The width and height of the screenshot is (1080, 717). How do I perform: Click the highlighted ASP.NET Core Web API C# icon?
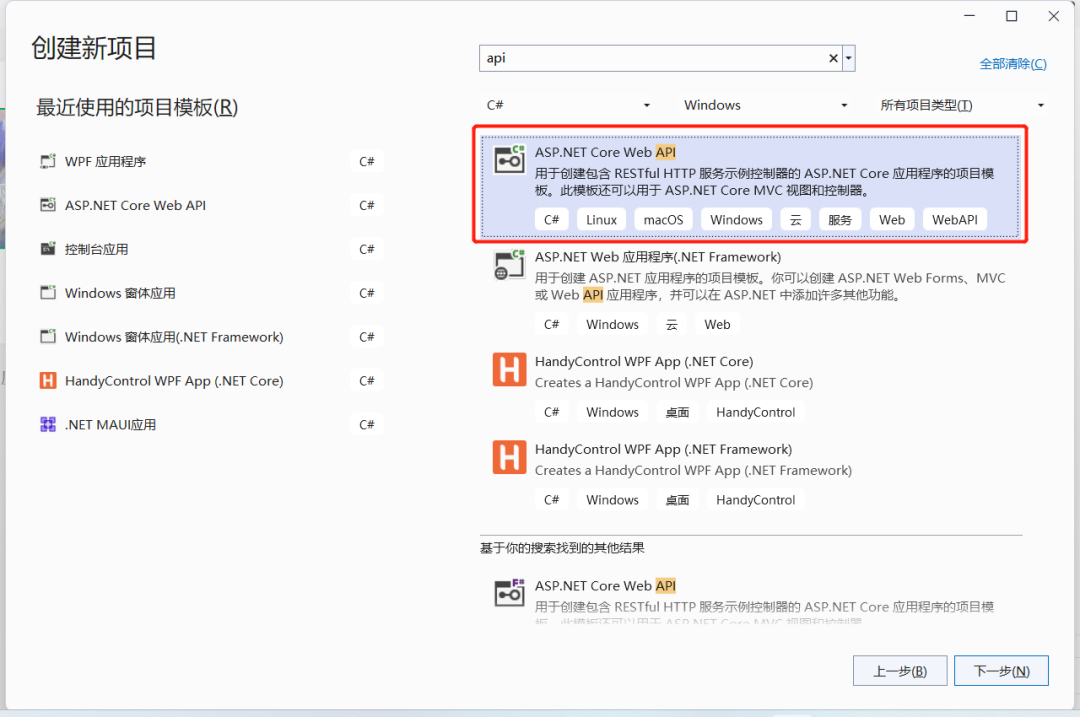coord(510,160)
